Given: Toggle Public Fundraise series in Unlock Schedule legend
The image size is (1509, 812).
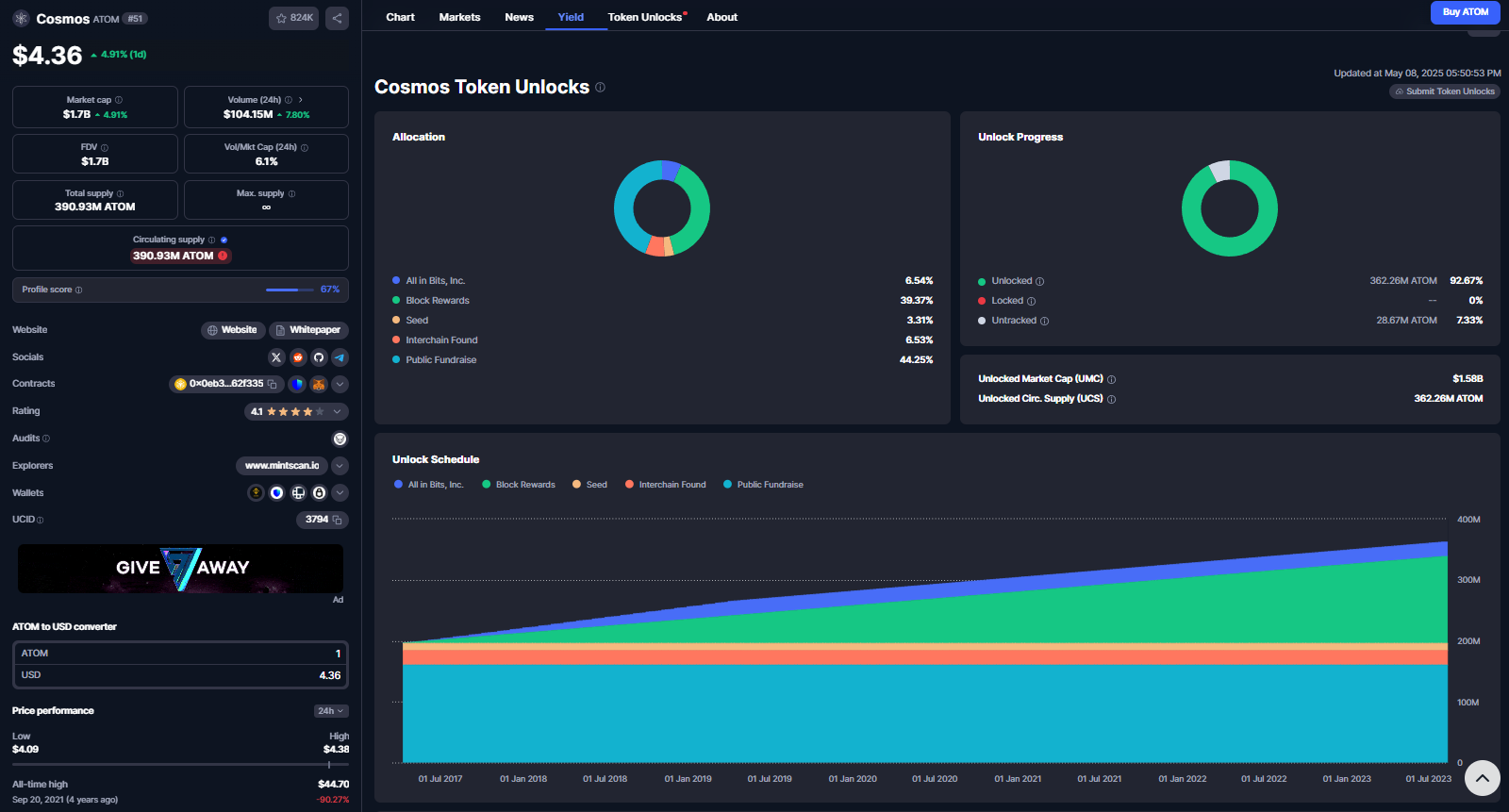Looking at the screenshot, I should (763, 485).
